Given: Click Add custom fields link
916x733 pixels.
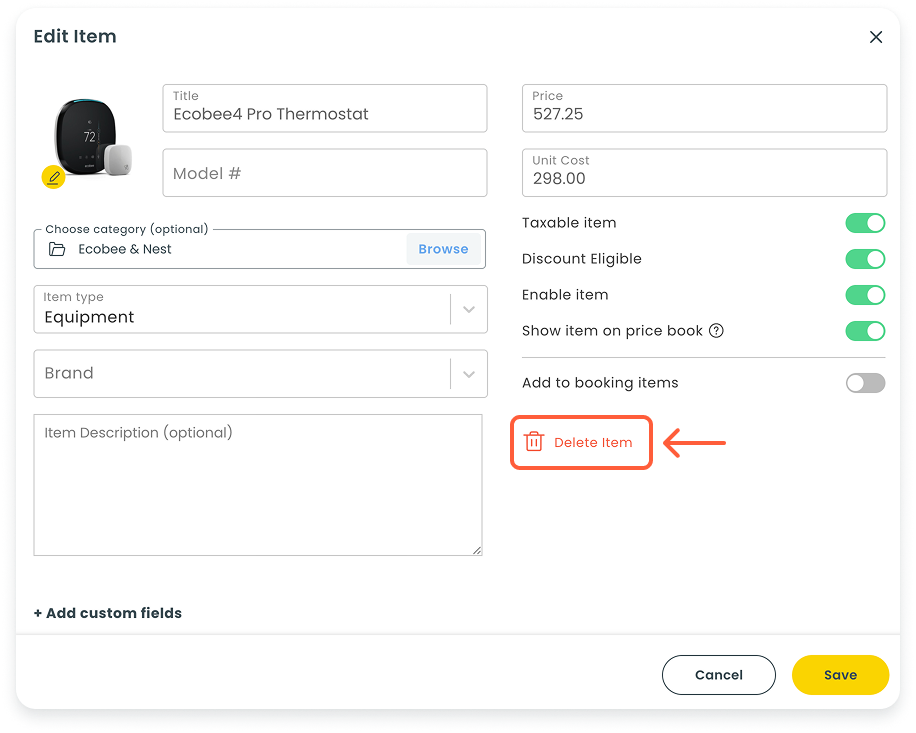Looking at the screenshot, I should coord(108,613).
